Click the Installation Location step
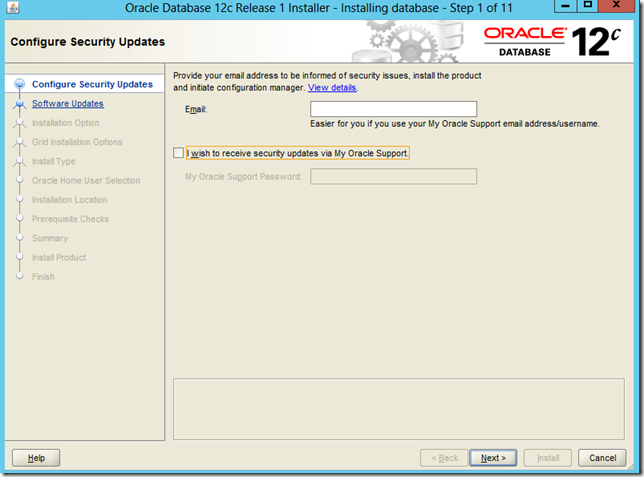The image size is (644, 477). 70,200
